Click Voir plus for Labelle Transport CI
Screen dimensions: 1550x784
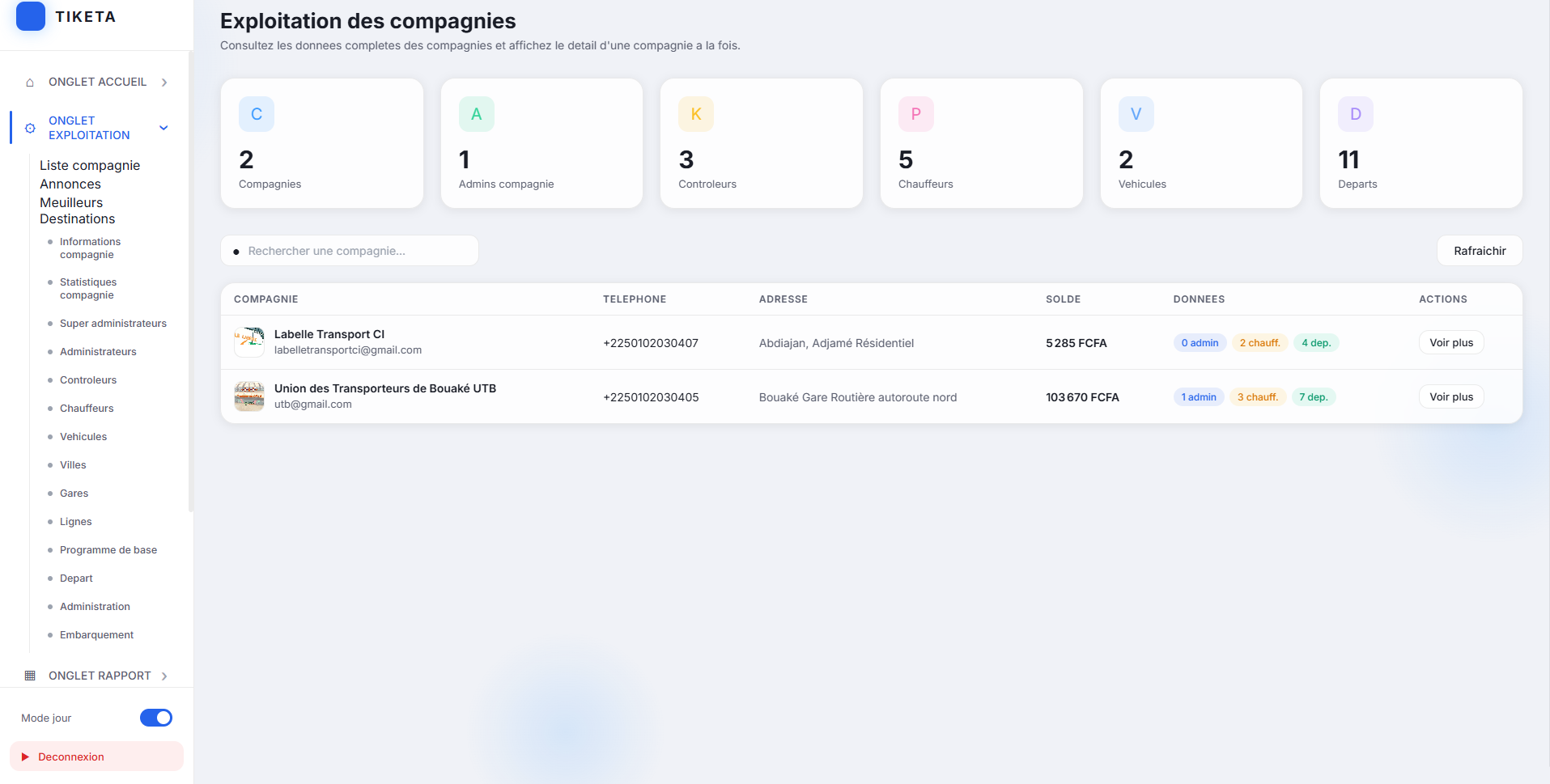click(x=1451, y=342)
